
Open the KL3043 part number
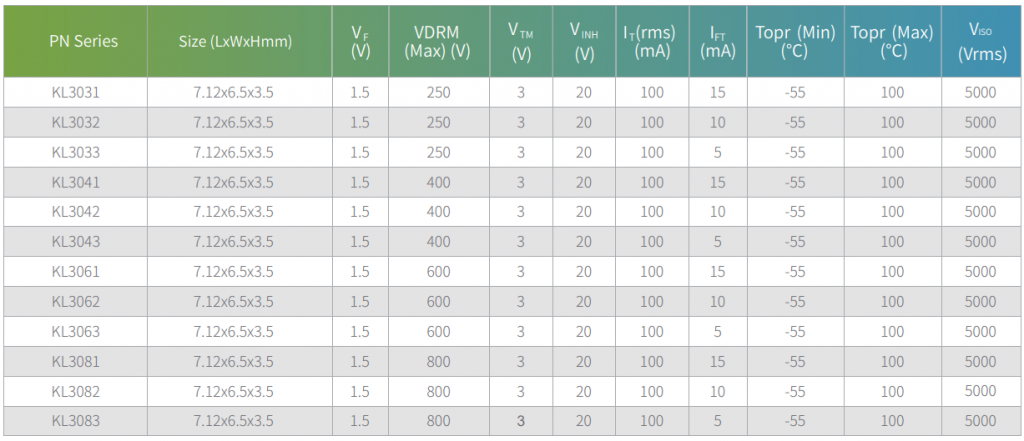(75, 242)
